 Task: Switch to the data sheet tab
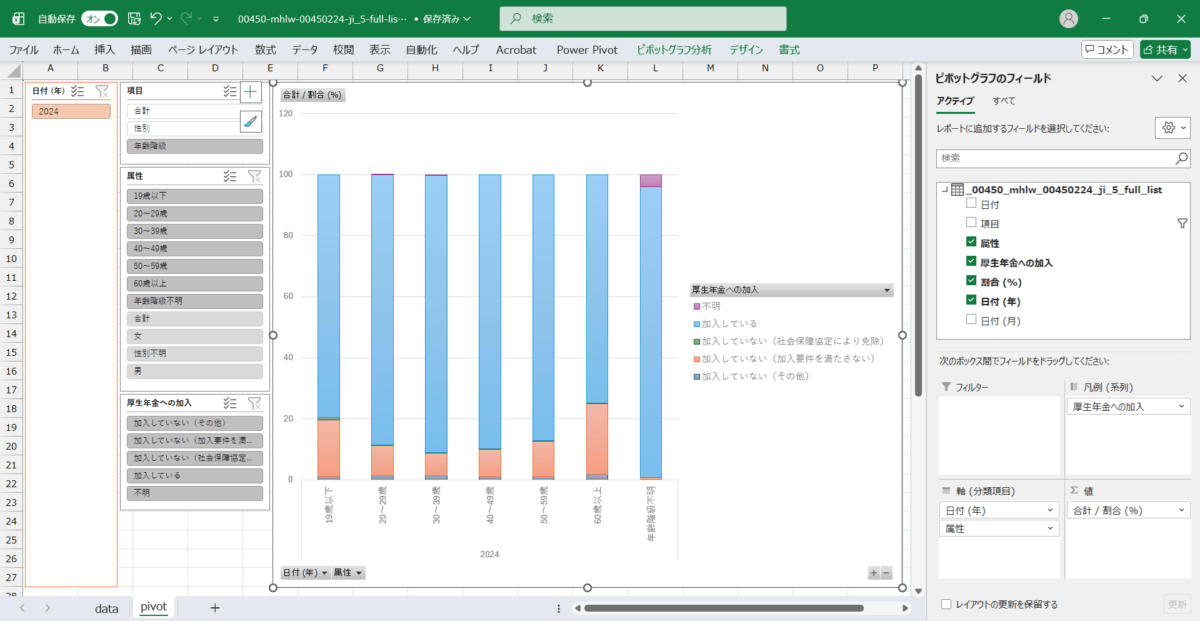pyautogui.click(x=106, y=607)
